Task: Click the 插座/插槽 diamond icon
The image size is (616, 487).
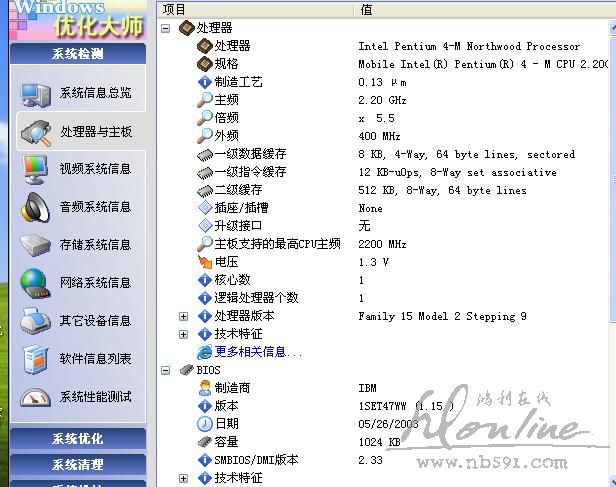Action: click(205, 208)
